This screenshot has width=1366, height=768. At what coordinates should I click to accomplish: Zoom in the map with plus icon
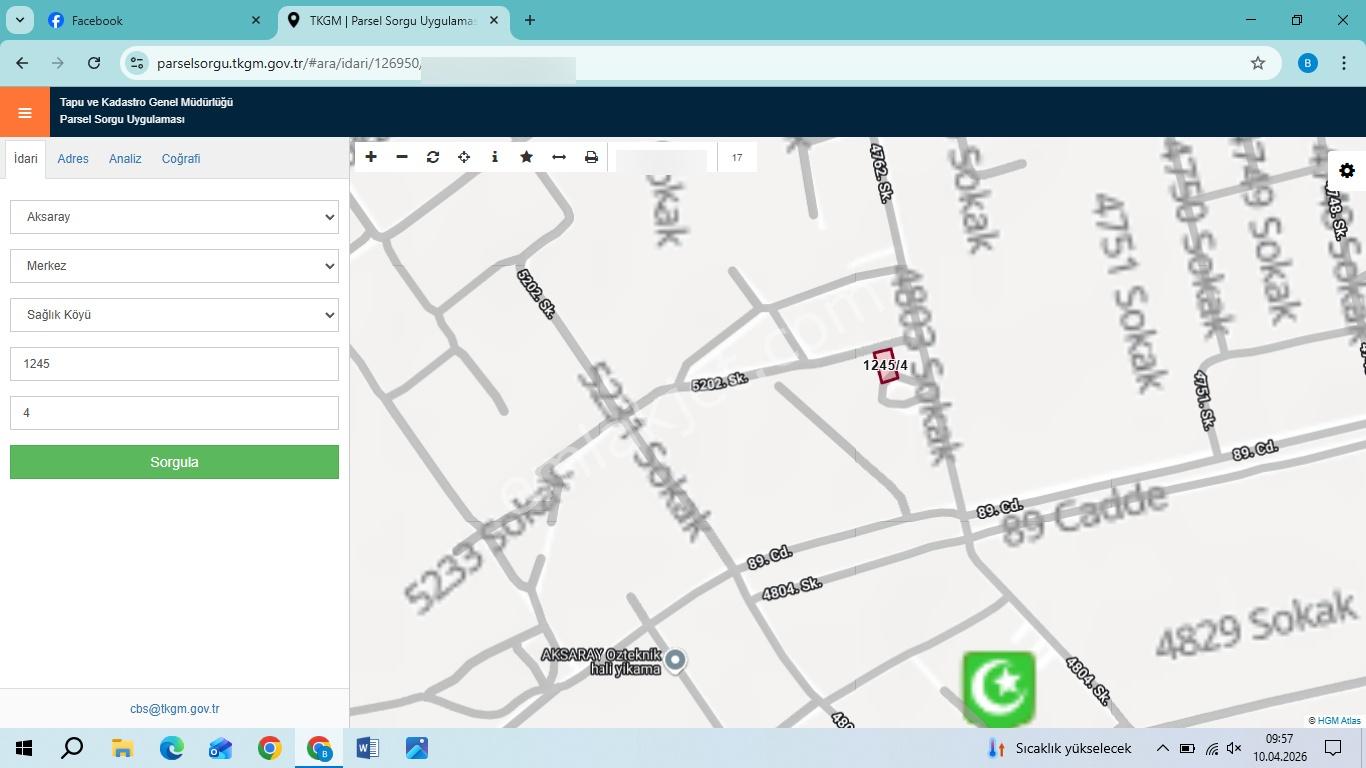(x=371, y=157)
